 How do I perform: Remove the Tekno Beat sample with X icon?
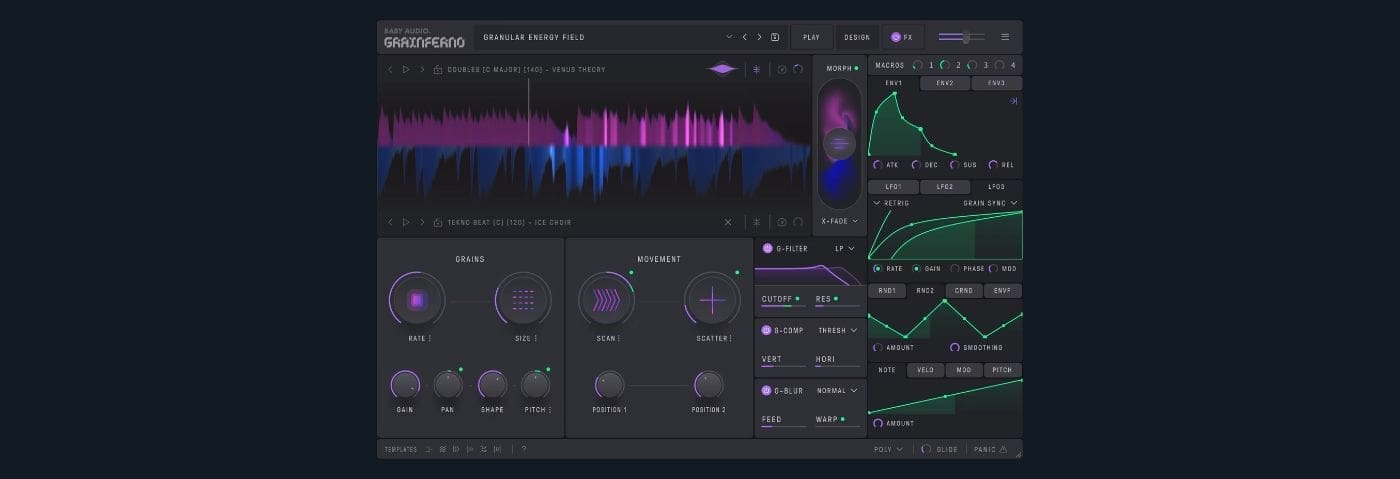(x=728, y=222)
